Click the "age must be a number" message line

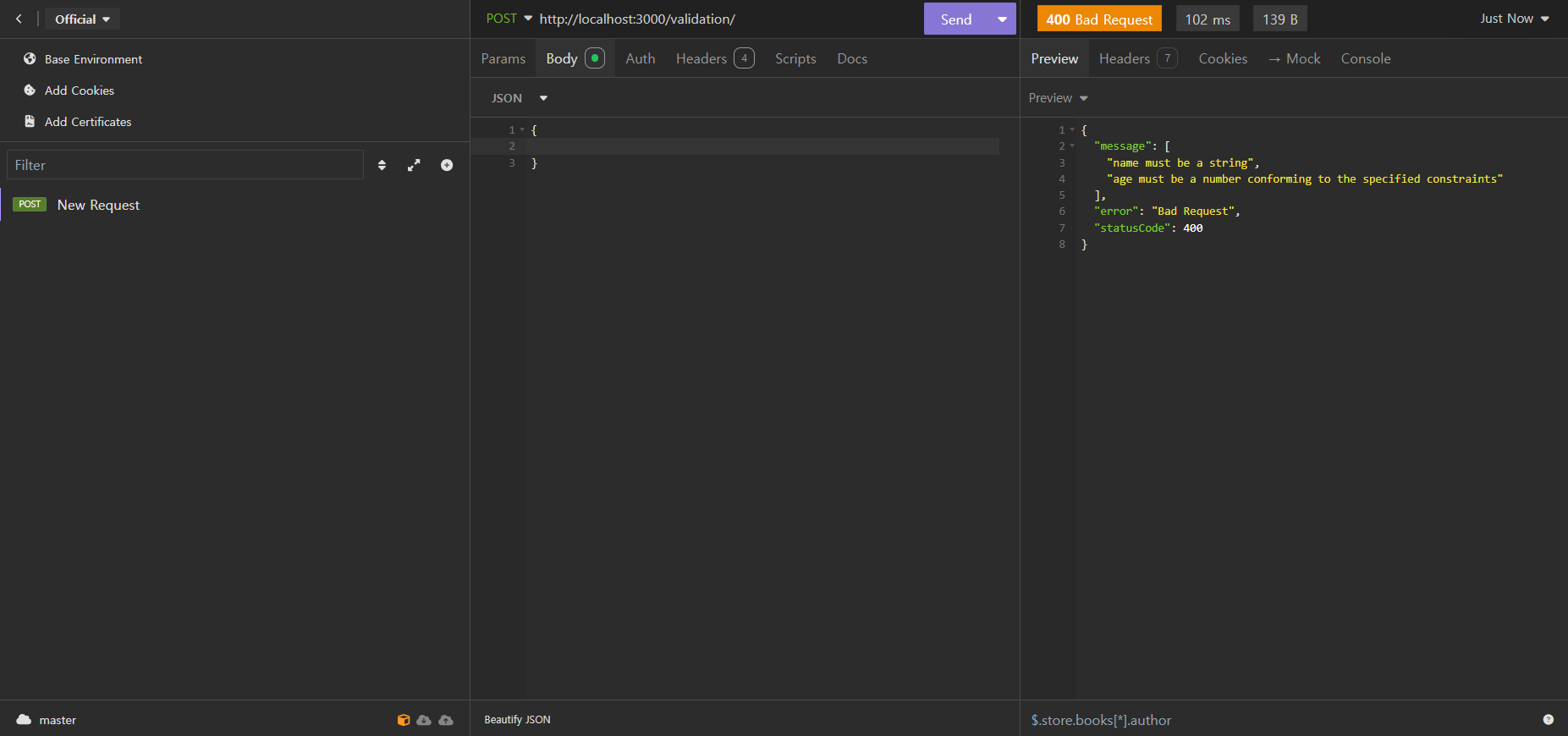click(x=1305, y=179)
